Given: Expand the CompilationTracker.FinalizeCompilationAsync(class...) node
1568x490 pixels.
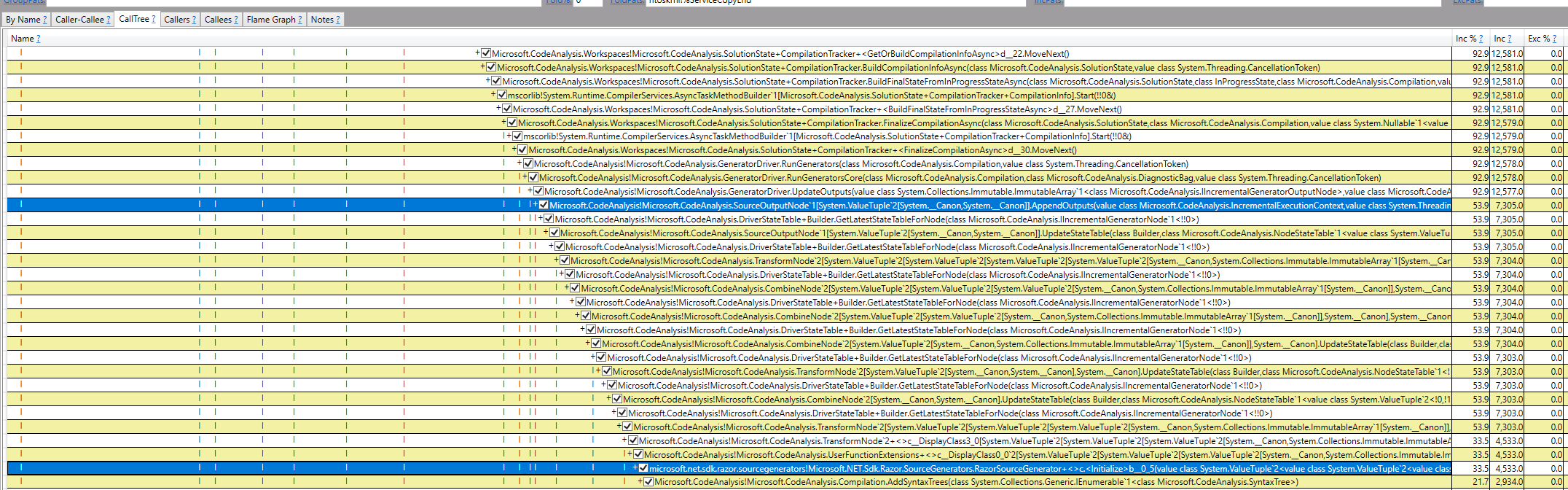Looking at the screenshot, I should [x=504, y=122].
